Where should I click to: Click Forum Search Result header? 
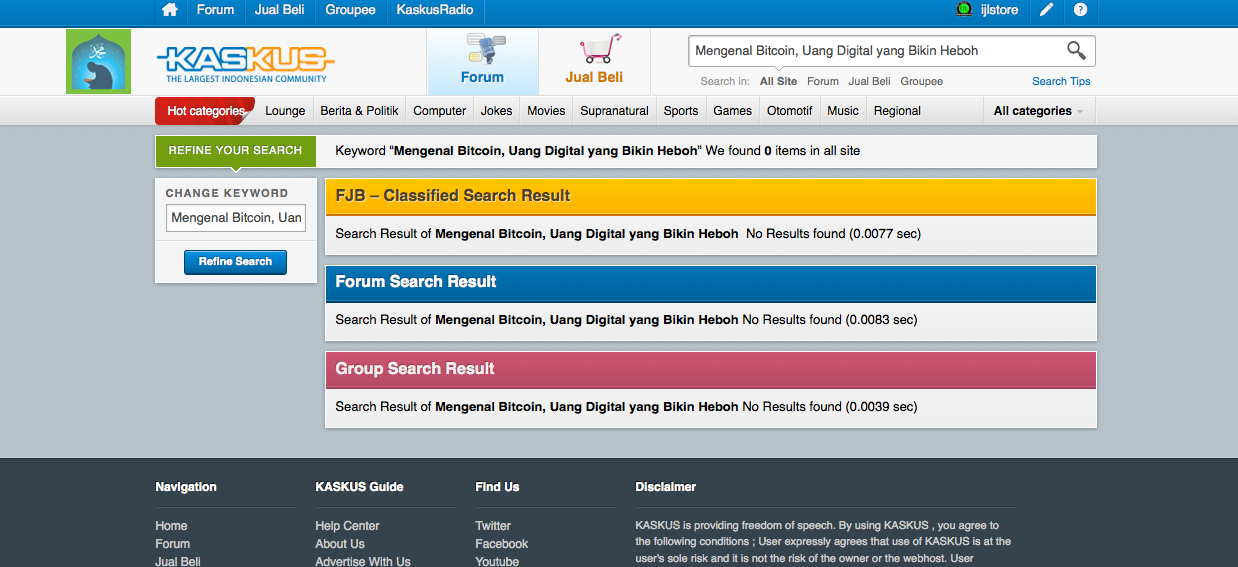(710, 283)
